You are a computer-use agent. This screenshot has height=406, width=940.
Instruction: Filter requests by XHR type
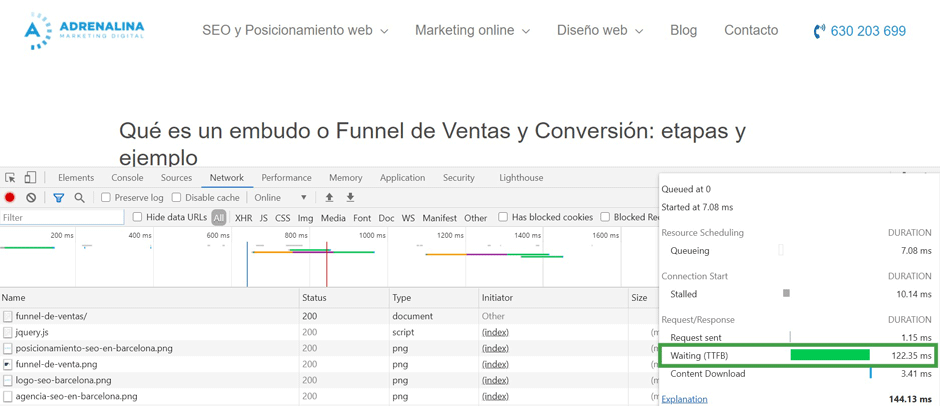tap(243, 218)
